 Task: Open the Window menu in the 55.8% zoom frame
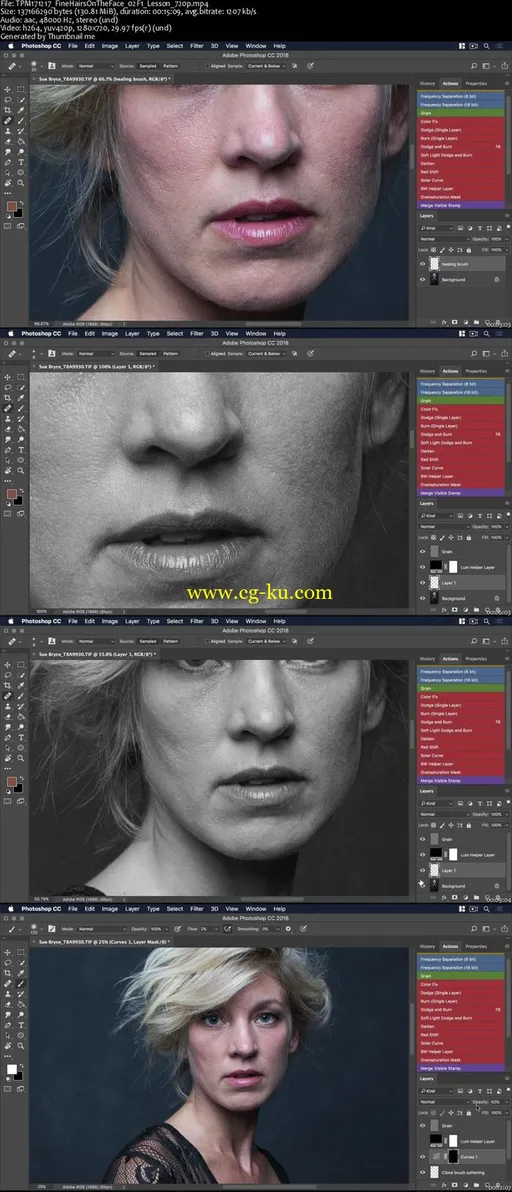coord(256,621)
